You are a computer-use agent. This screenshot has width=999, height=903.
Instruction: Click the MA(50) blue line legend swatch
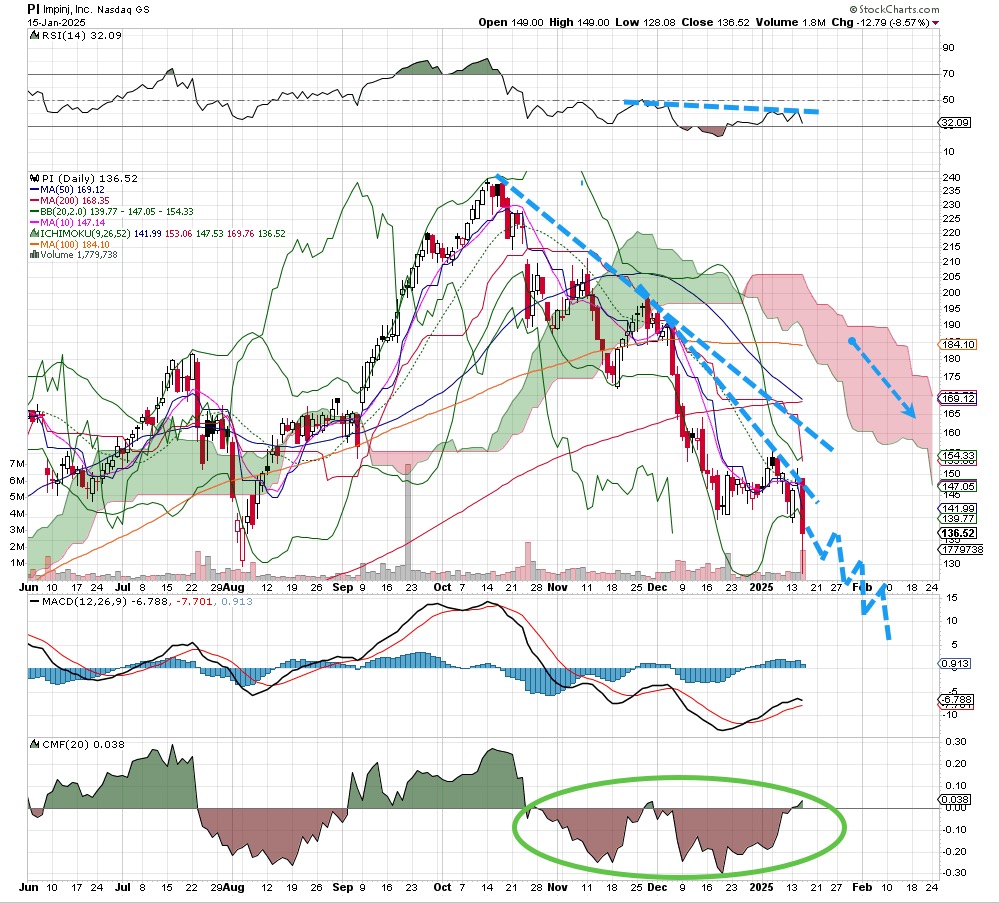(x=33, y=189)
